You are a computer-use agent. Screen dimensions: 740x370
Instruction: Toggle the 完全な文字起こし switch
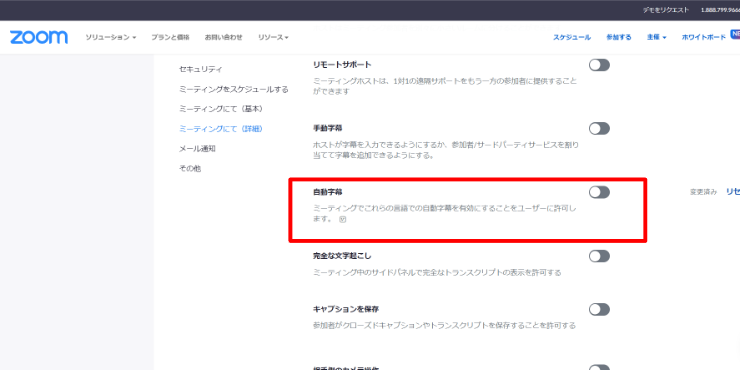click(599, 256)
